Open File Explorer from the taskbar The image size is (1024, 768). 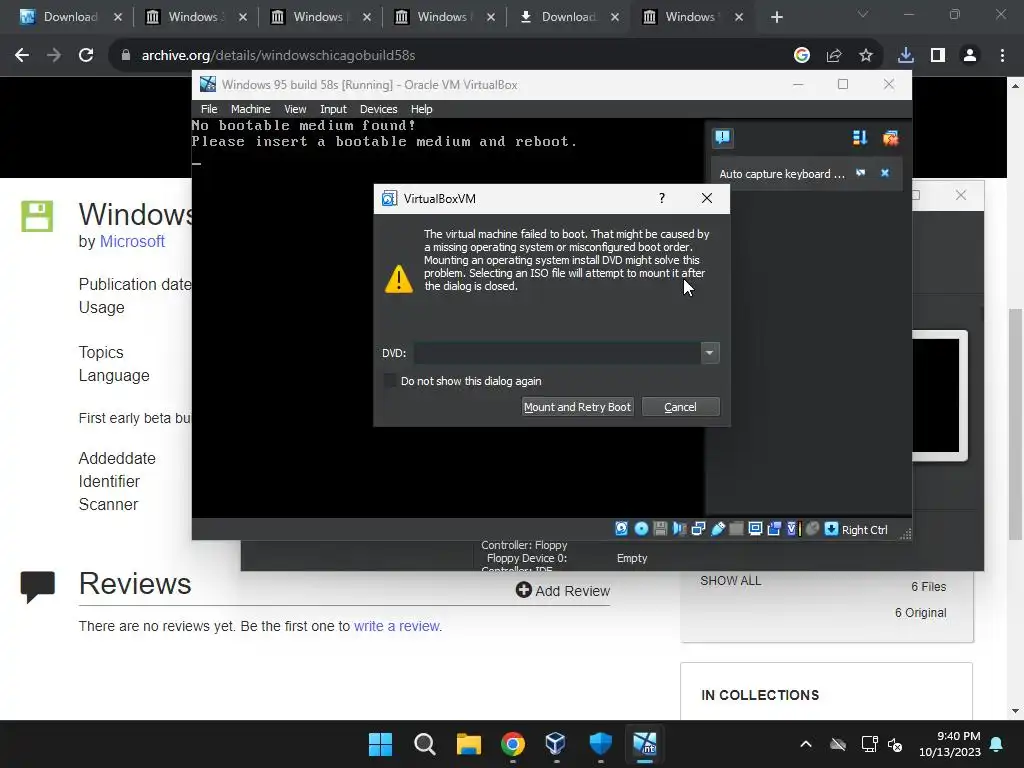[x=468, y=744]
